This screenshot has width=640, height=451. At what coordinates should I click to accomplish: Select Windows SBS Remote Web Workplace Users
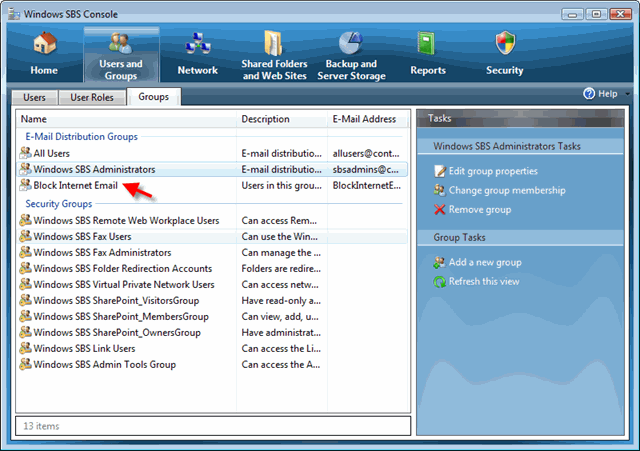click(126, 220)
